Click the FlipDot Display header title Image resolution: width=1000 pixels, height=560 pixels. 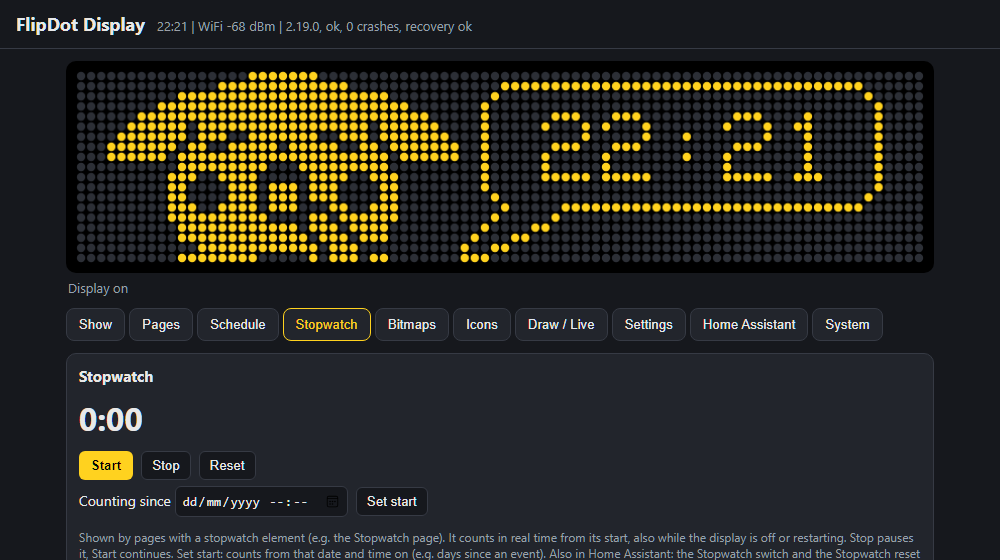point(80,25)
